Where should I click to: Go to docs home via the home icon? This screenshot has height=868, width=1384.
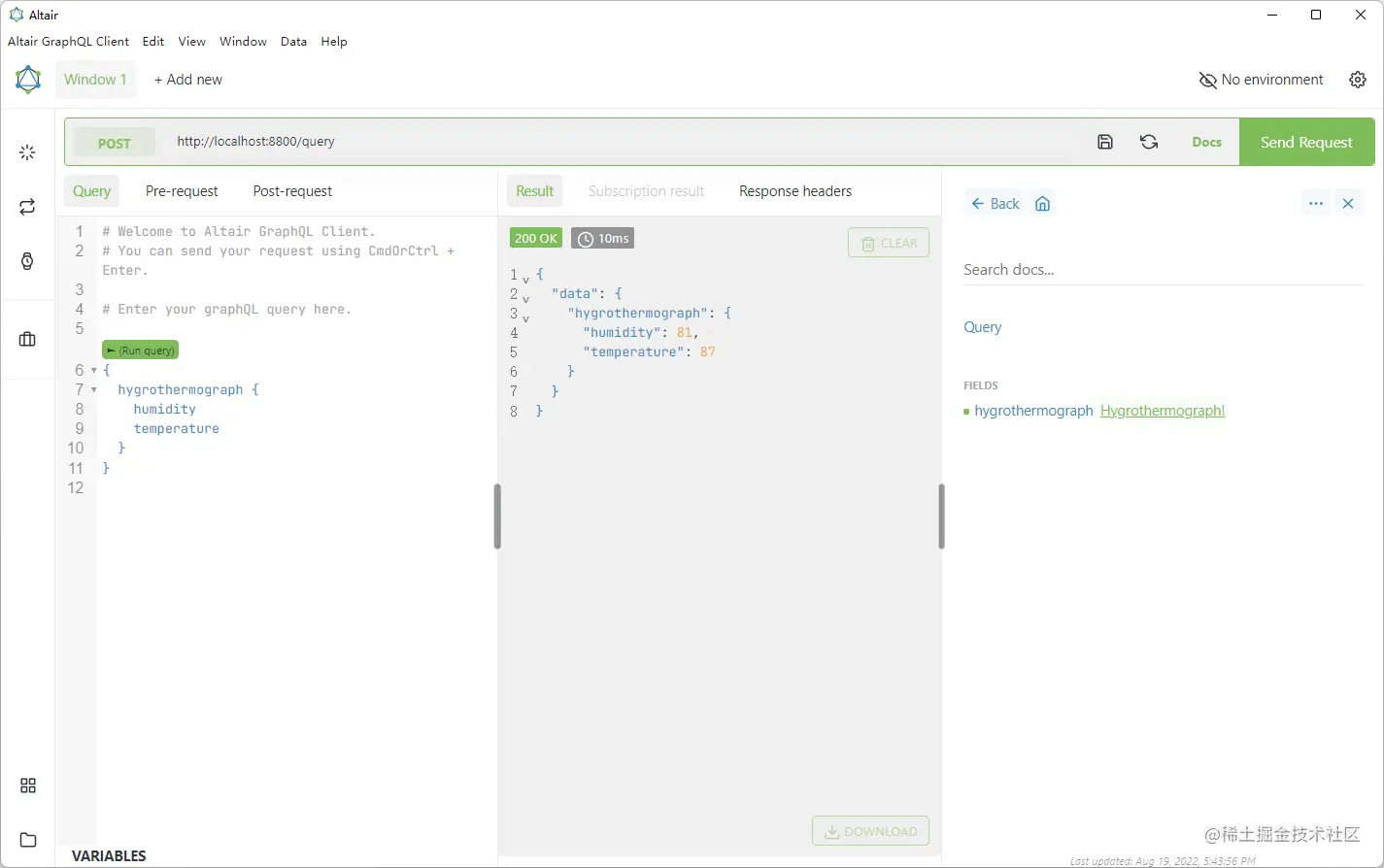(1042, 203)
